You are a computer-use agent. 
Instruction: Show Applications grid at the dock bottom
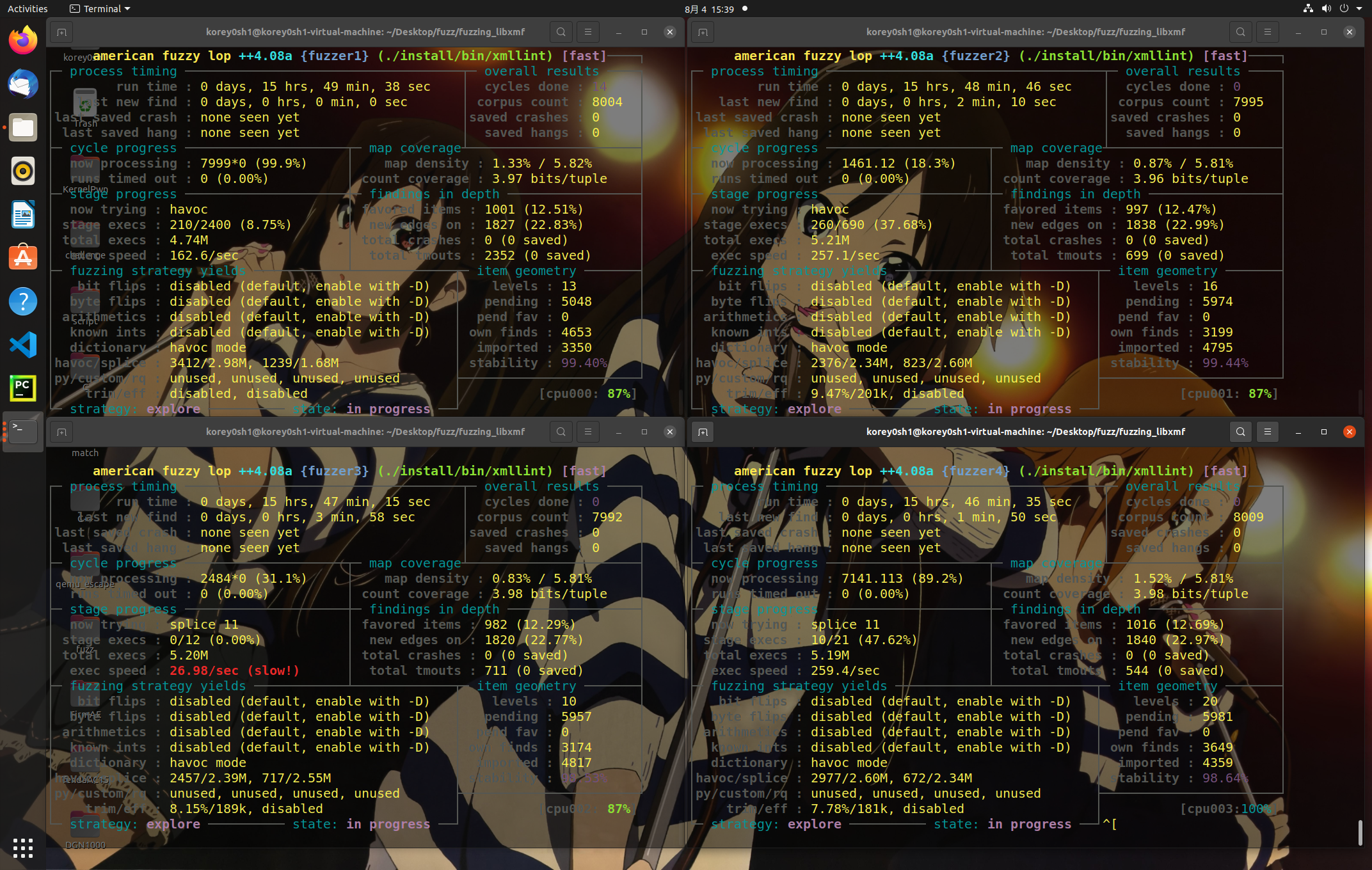point(23,848)
